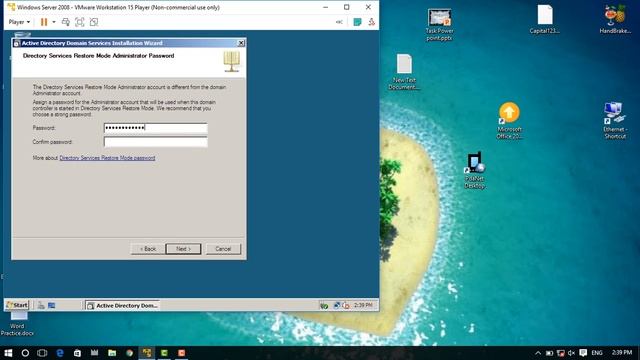Viewport: 640px width, 360px height.
Task: Click the muted volume icon in host tray
Action: tap(571, 353)
